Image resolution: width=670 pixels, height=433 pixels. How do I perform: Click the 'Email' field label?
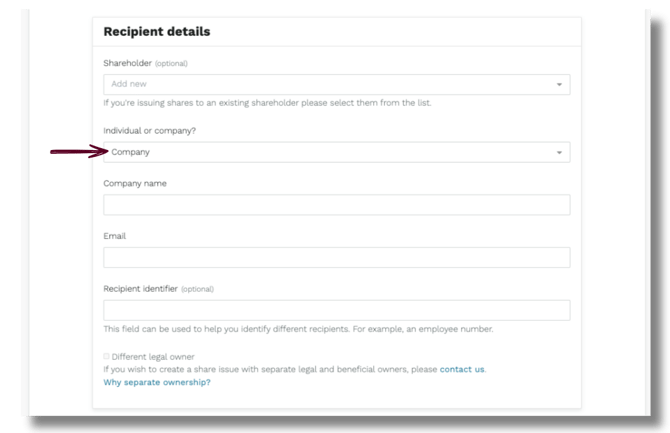tap(114, 236)
